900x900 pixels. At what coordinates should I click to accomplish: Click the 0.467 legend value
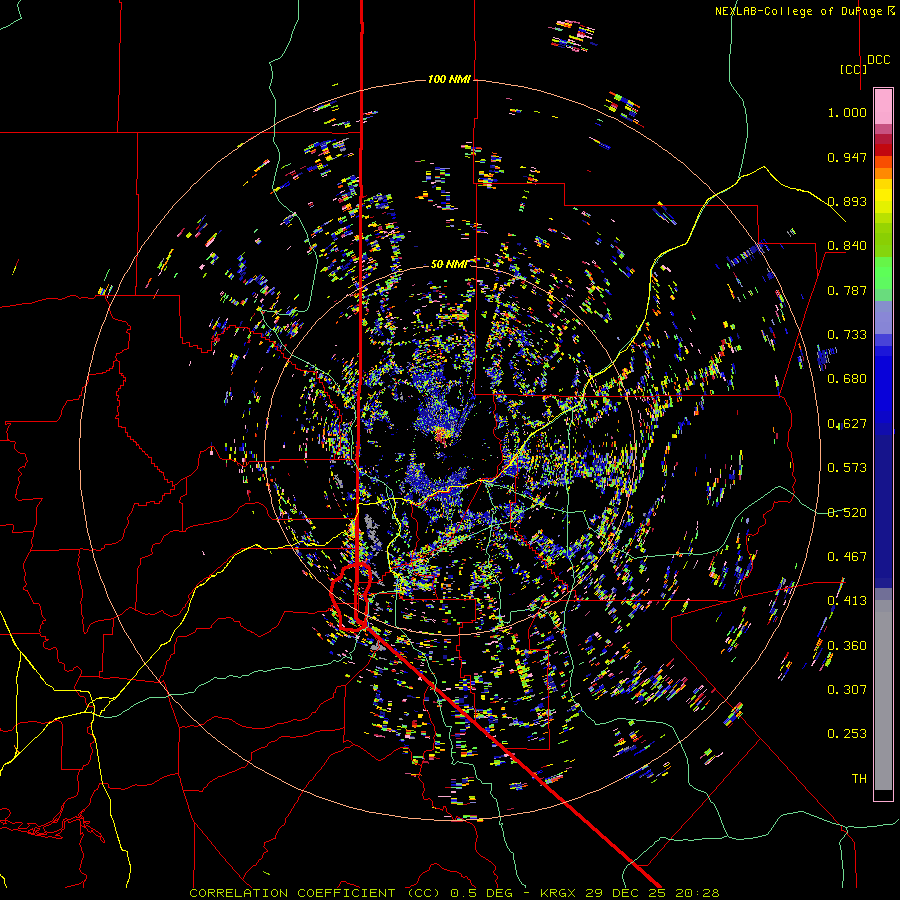[x=847, y=557]
